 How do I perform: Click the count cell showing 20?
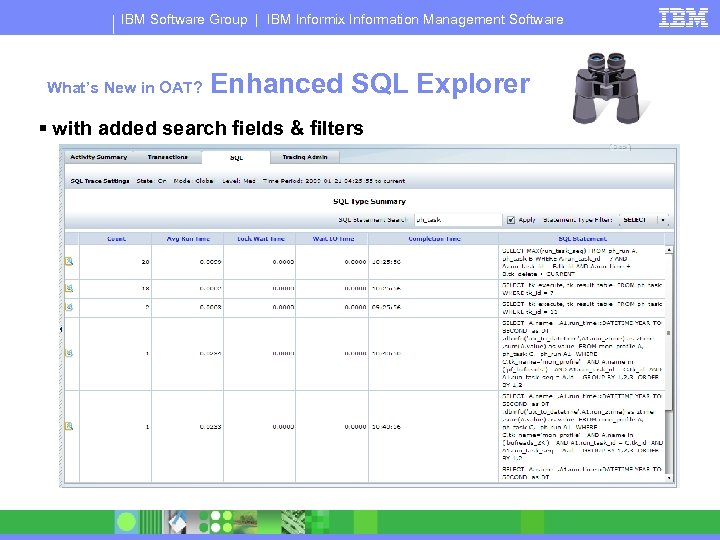point(116,262)
